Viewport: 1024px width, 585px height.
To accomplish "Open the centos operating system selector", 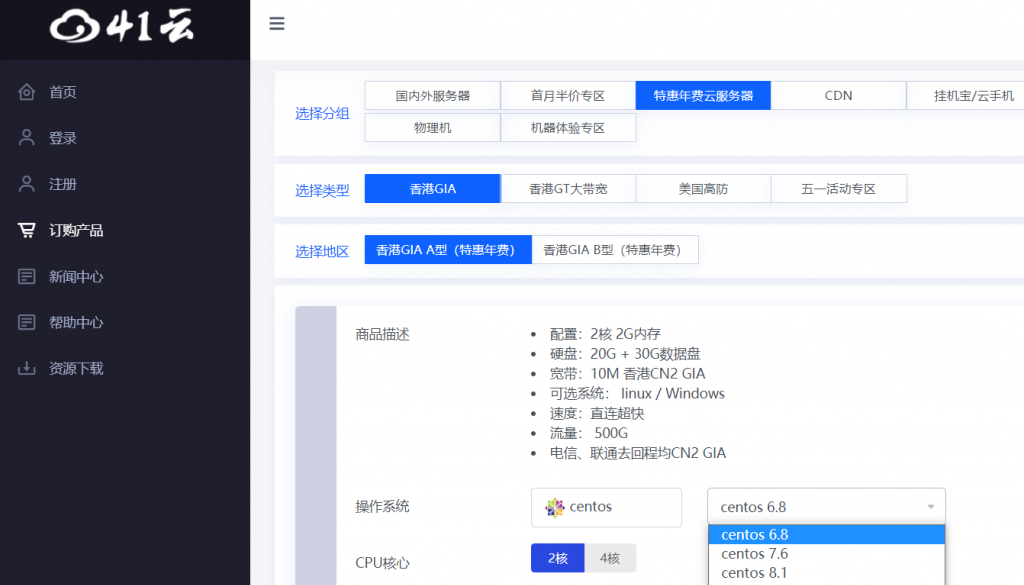I will (606, 507).
